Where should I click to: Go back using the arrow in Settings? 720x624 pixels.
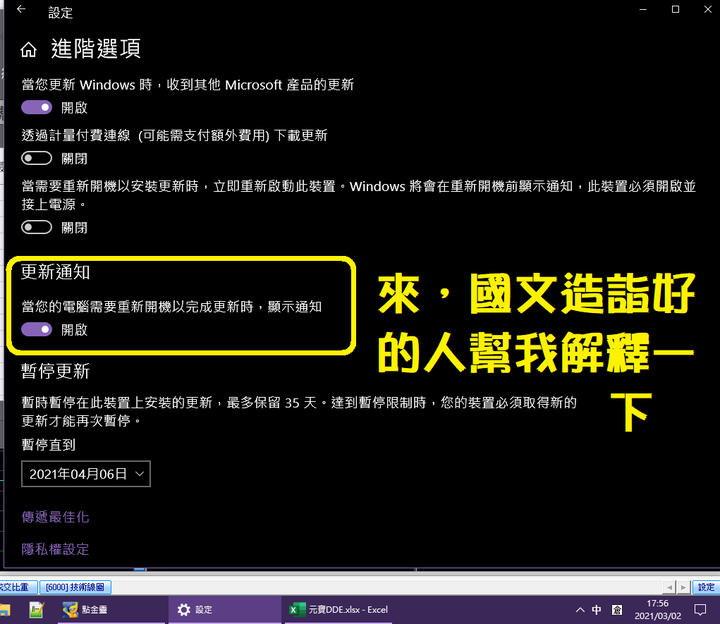(21, 9)
